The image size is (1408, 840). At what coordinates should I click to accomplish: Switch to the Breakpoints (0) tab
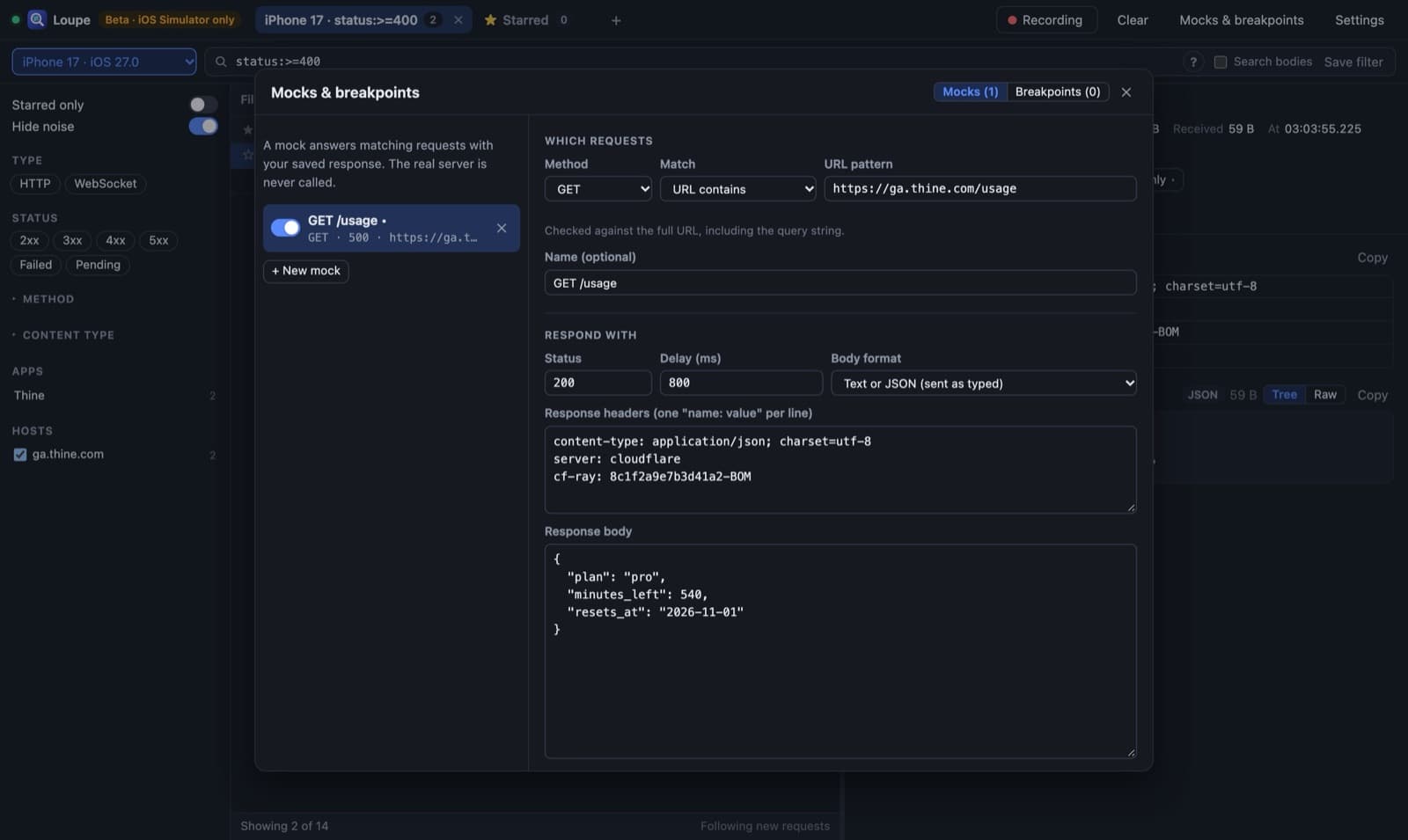click(x=1058, y=91)
